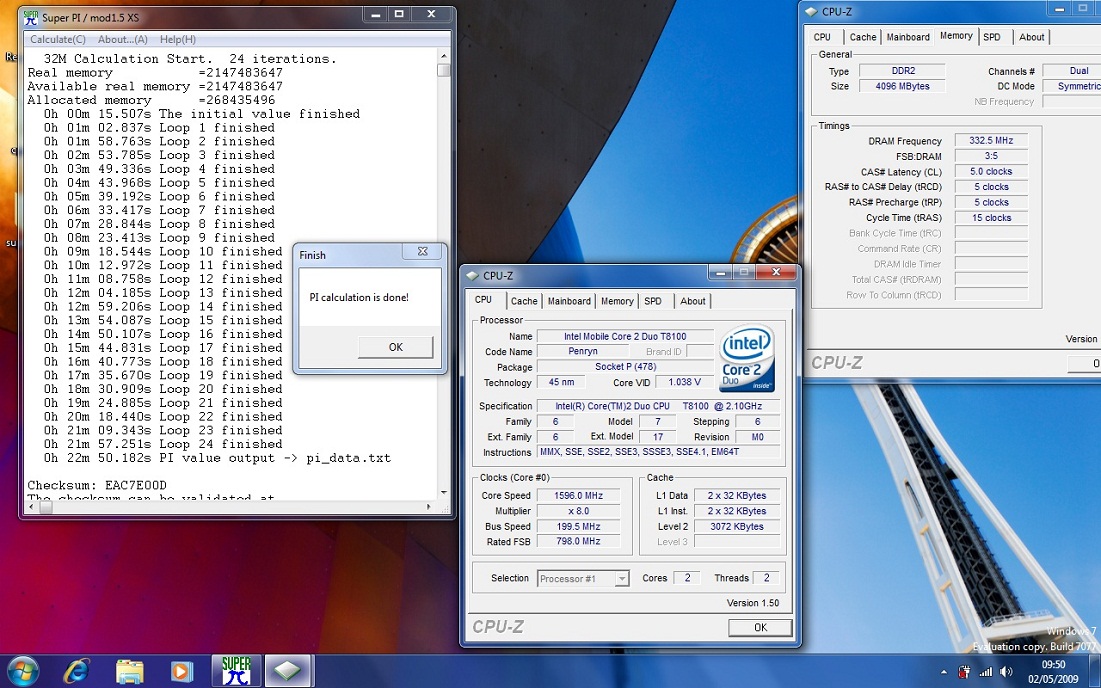Click Memory CPU-Z window title icon
The height and width of the screenshot is (688, 1101).
(x=811, y=12)
